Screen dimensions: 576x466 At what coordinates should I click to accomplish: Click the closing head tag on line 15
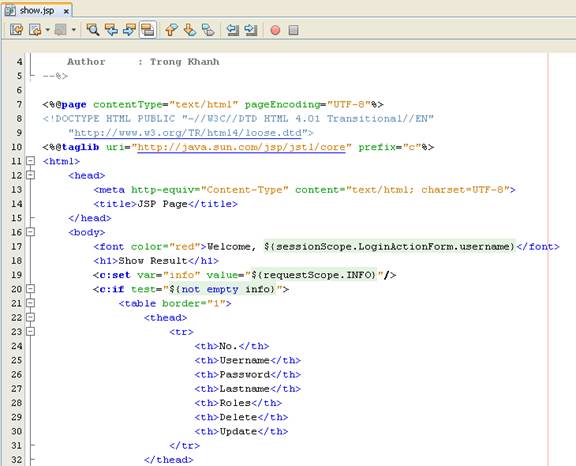click(90, 218)
